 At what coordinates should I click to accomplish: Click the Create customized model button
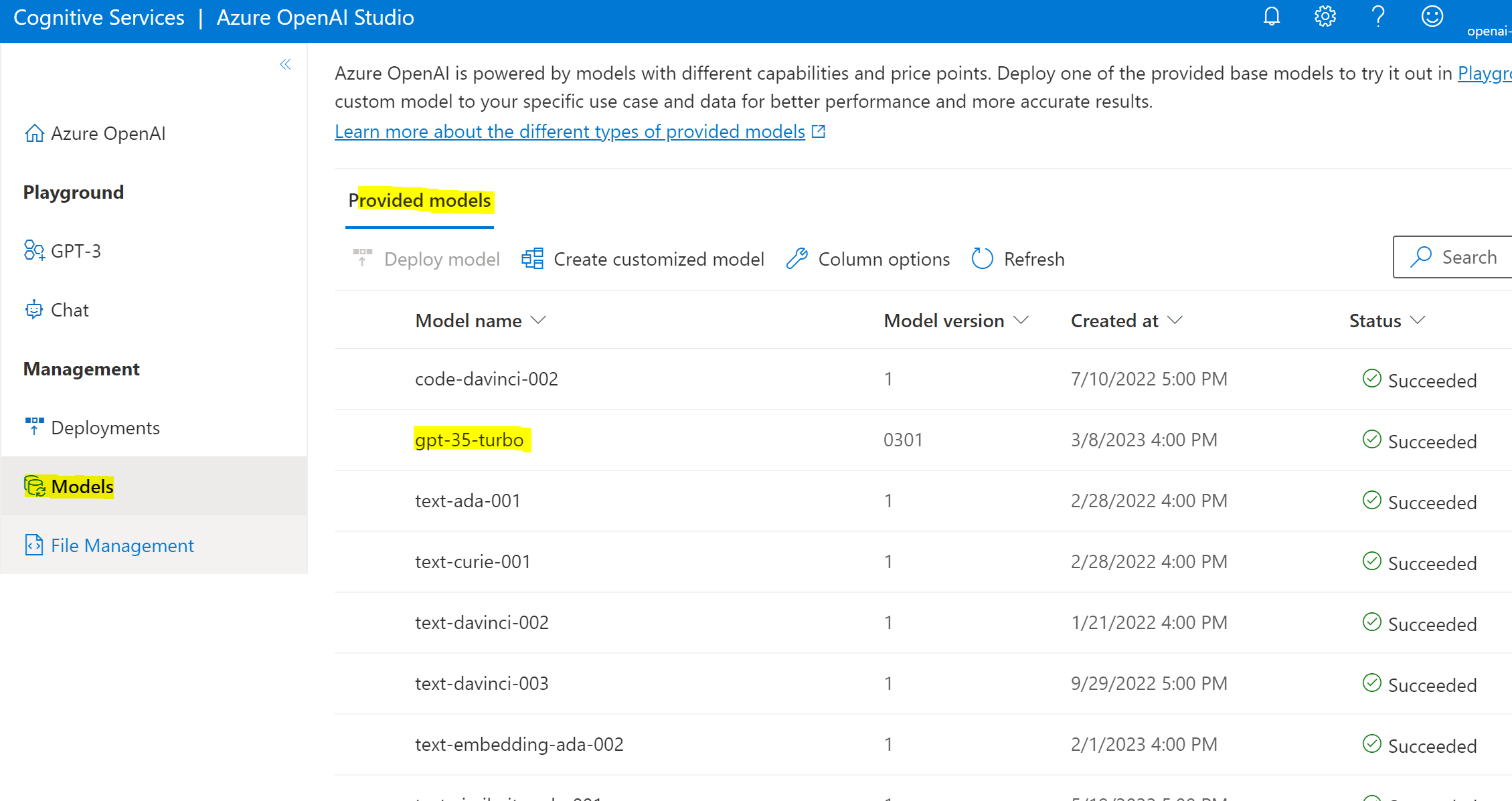tap(643, 259)
